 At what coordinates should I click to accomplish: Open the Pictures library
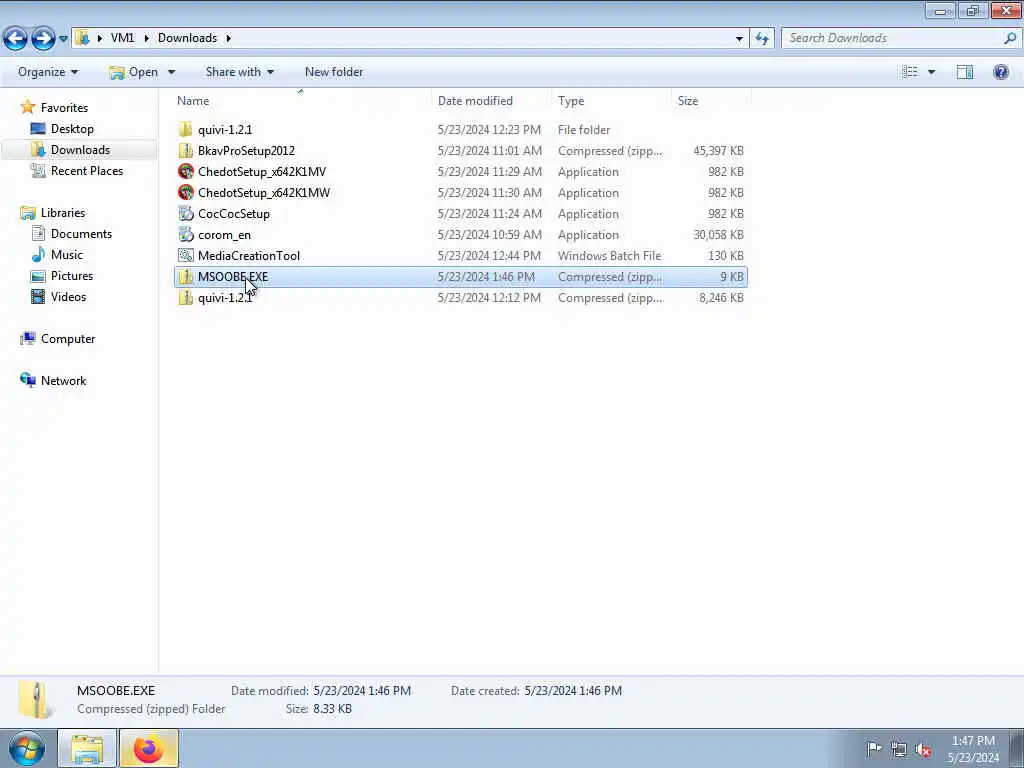coord(72,276)
